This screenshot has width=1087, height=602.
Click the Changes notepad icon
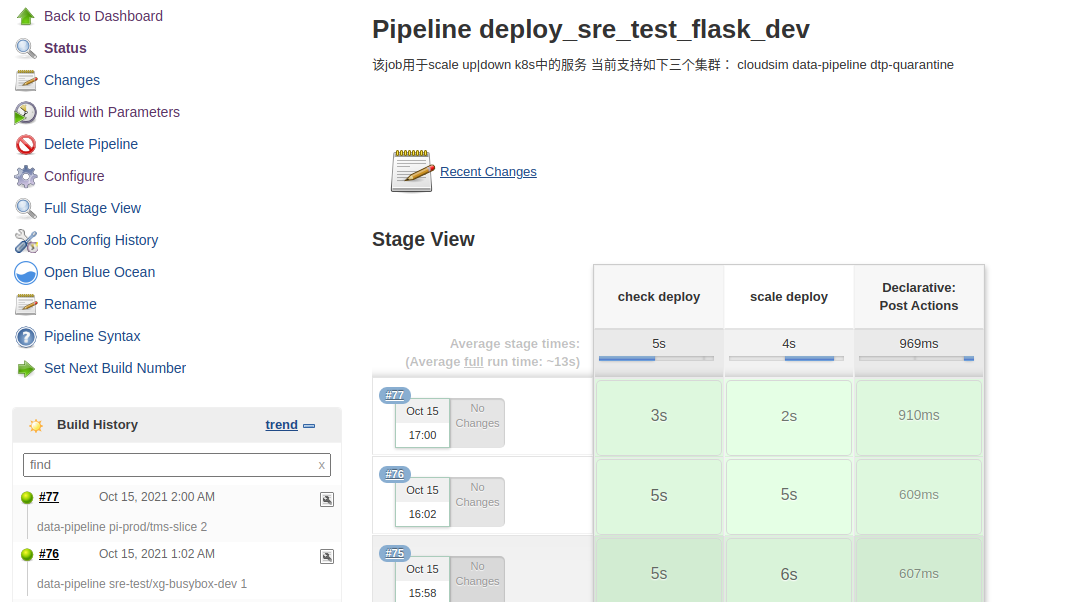pos(26,80)
